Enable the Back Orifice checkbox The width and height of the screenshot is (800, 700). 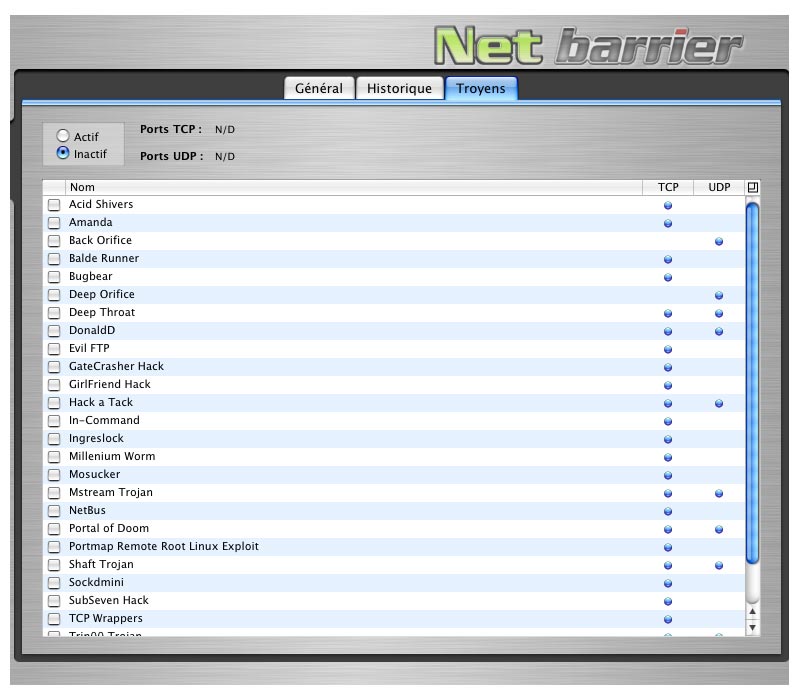(54, 241)
